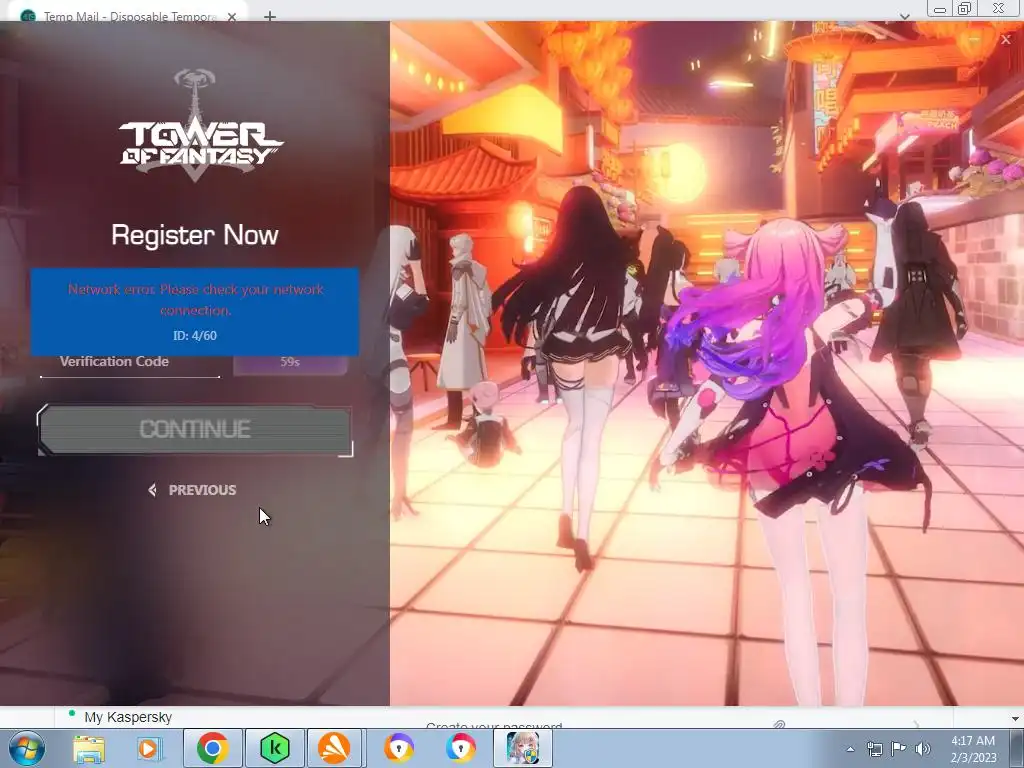Open the purple-orange Avast Secure Browser taskbar icon
1024x768 pixels.
tap(398, 748)
